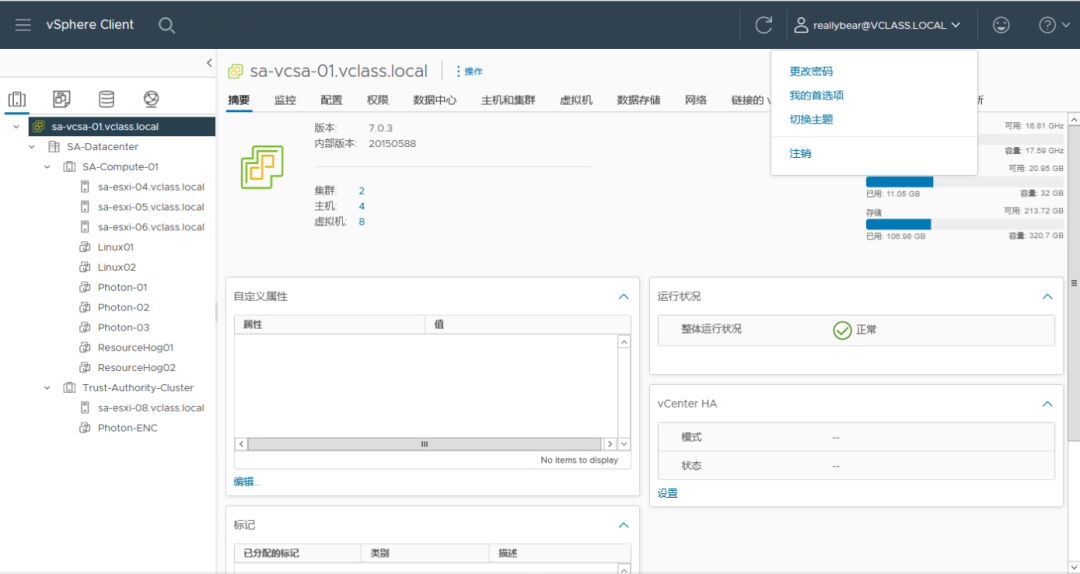Viewport: 1080px width, 574px height.
Task: Switch to the 数据中心 tab
Action: click(x=435, y=100)
